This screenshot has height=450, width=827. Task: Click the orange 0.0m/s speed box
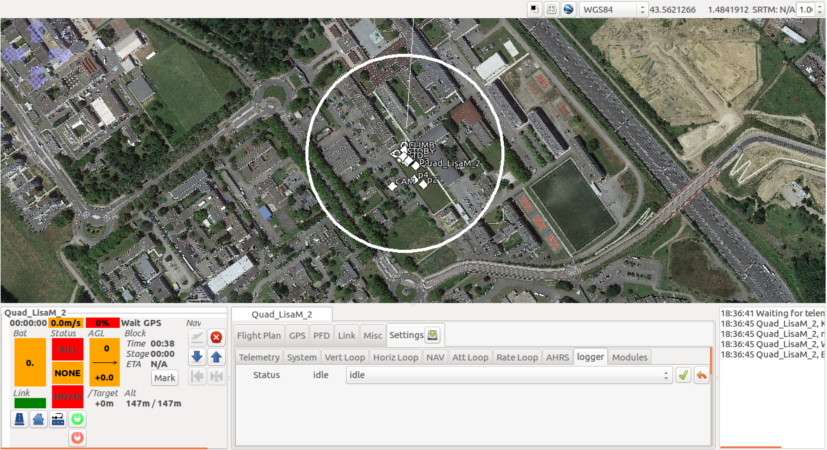click(x=66, y=323)
